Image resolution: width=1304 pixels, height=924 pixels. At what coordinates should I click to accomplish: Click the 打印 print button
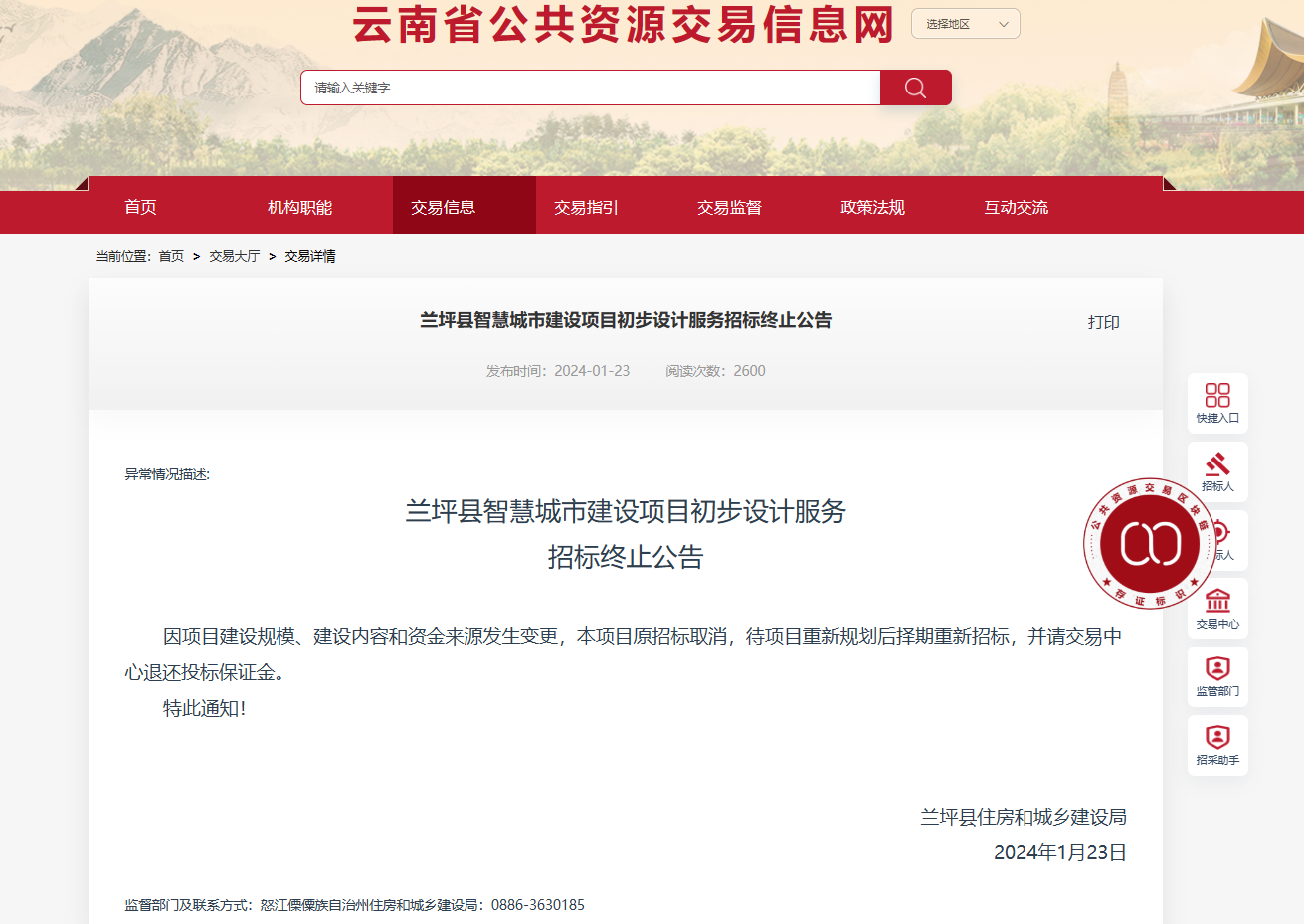point(1103,322)
